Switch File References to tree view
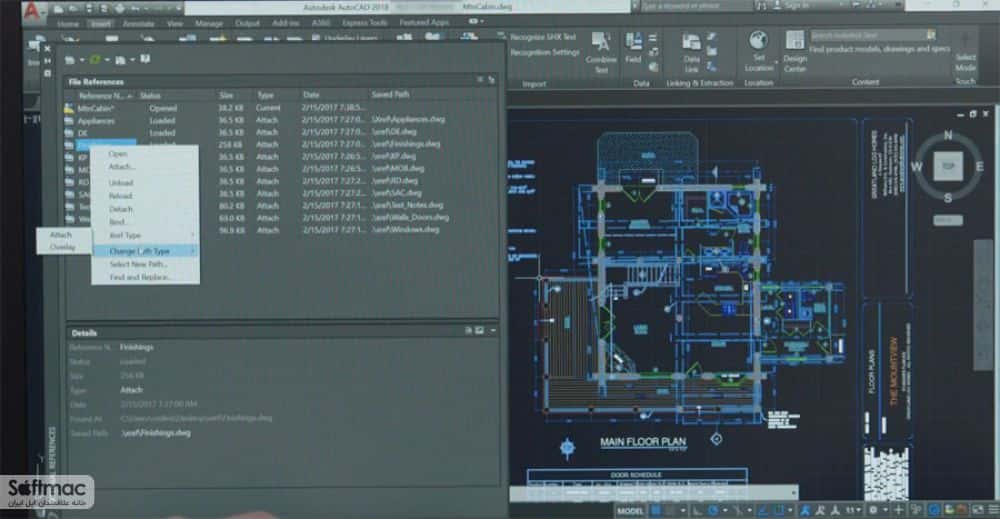Image resolution: width=1000 pixels, height=519 pixels. click(491, 80)
